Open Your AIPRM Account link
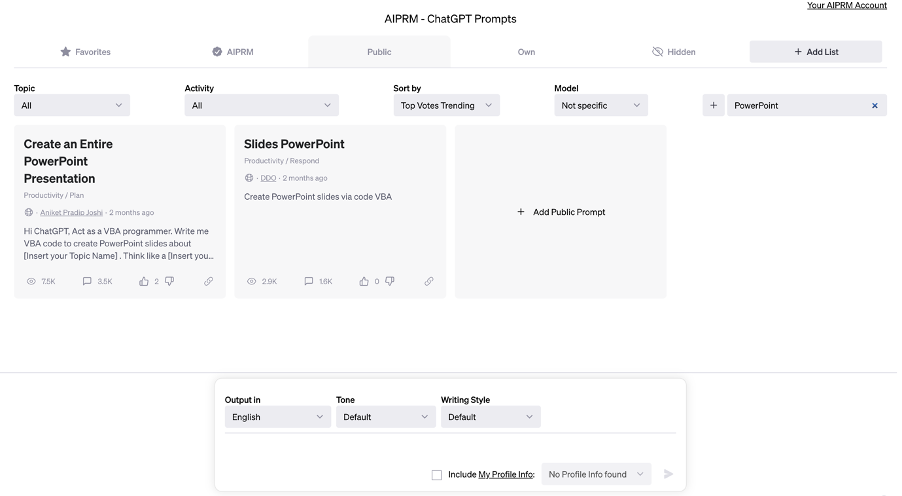 pyautogui.click(x=847, y=5)
